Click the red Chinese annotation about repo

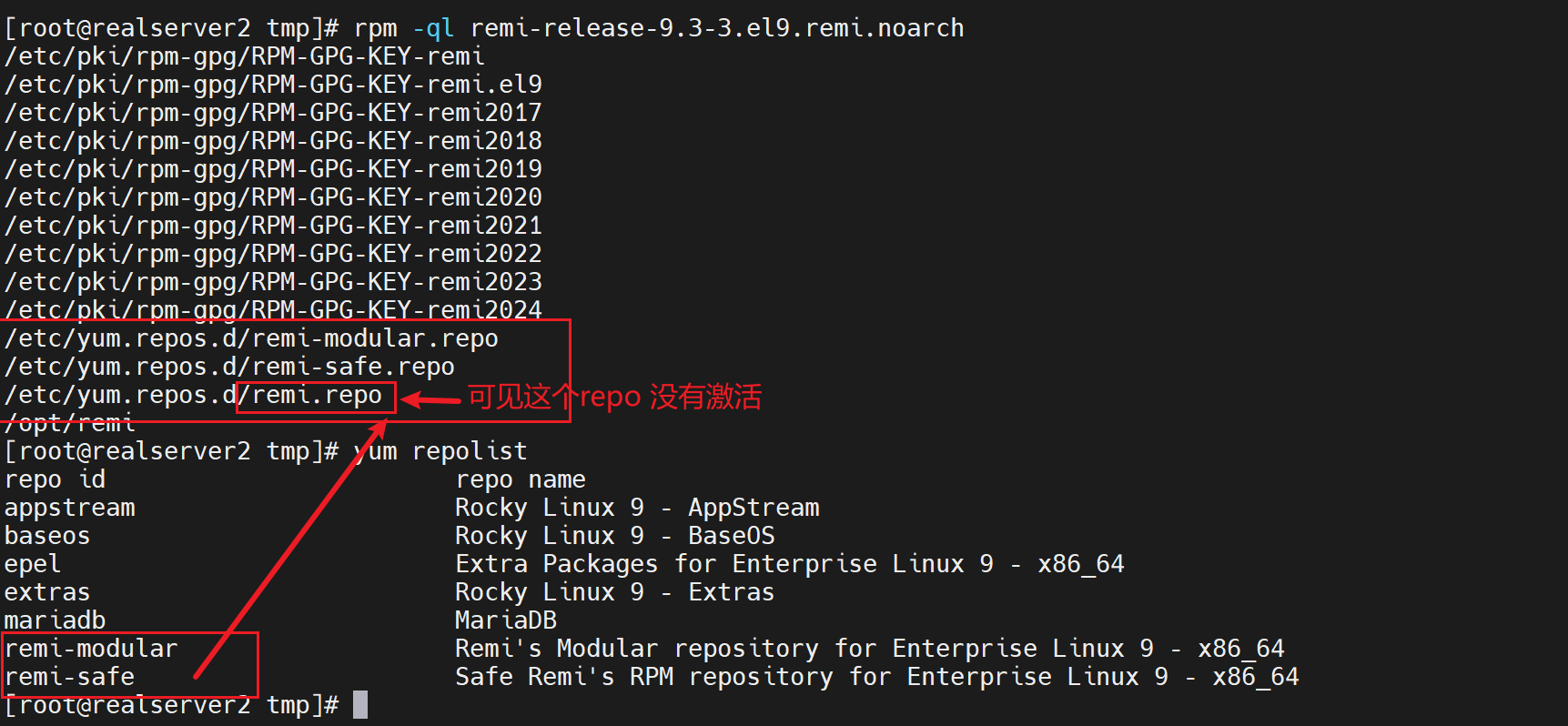[x=614, y=397]
